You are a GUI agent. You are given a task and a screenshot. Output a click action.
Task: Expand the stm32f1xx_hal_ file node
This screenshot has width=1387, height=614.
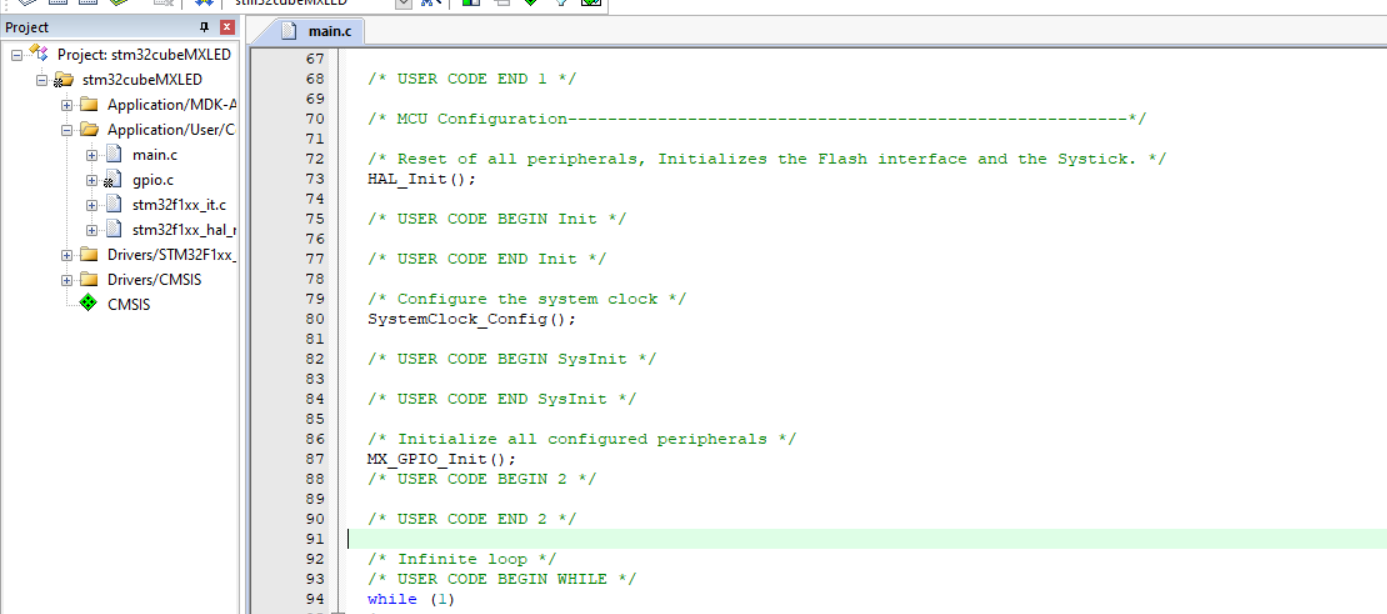[92, 229]
